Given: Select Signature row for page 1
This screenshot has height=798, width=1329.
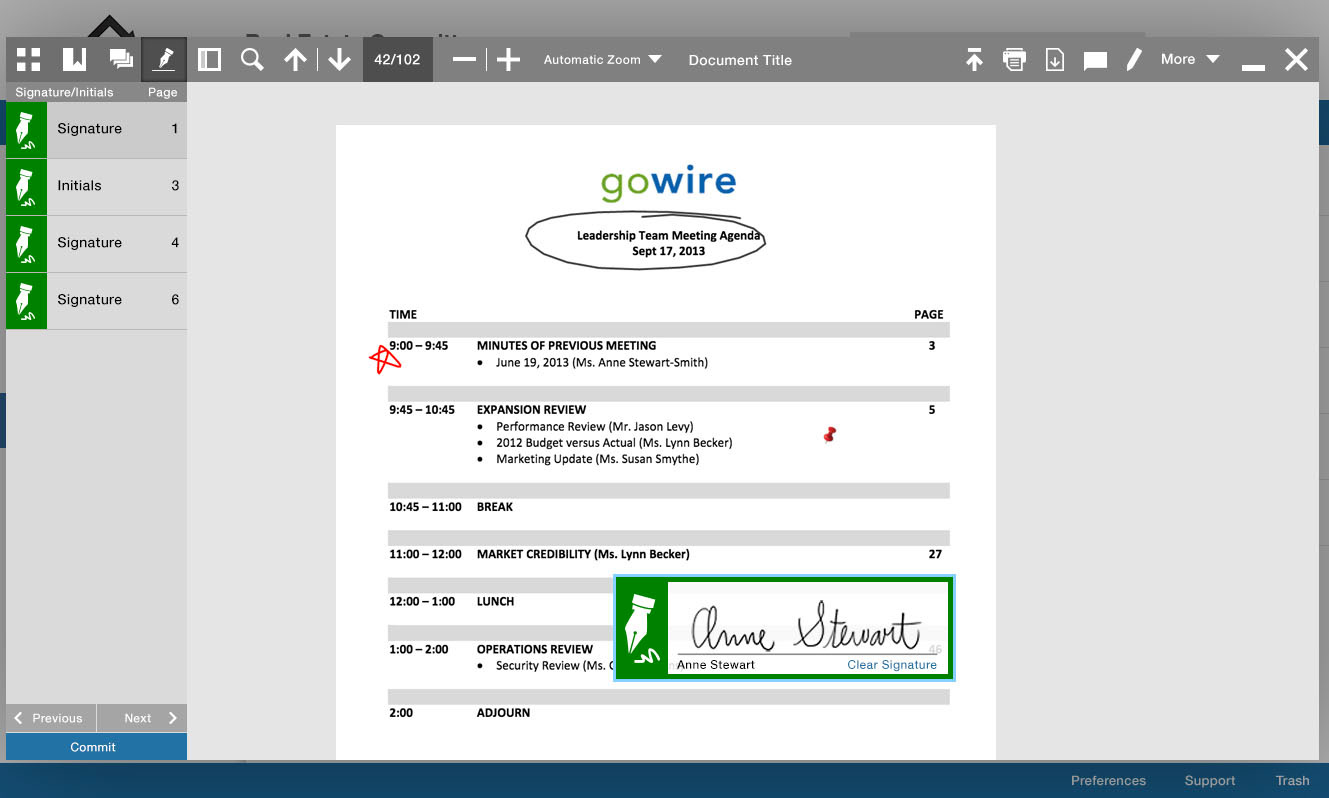Looking at the screenshot, I should (96, 129).
